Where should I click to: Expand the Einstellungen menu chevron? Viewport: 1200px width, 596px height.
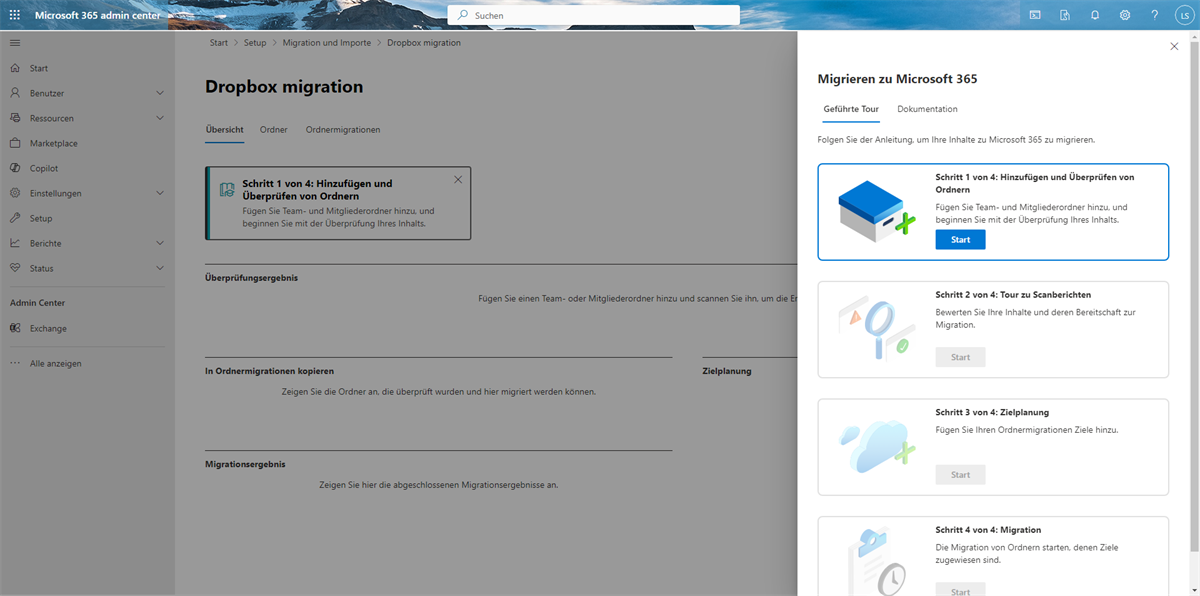coord(160,193)
